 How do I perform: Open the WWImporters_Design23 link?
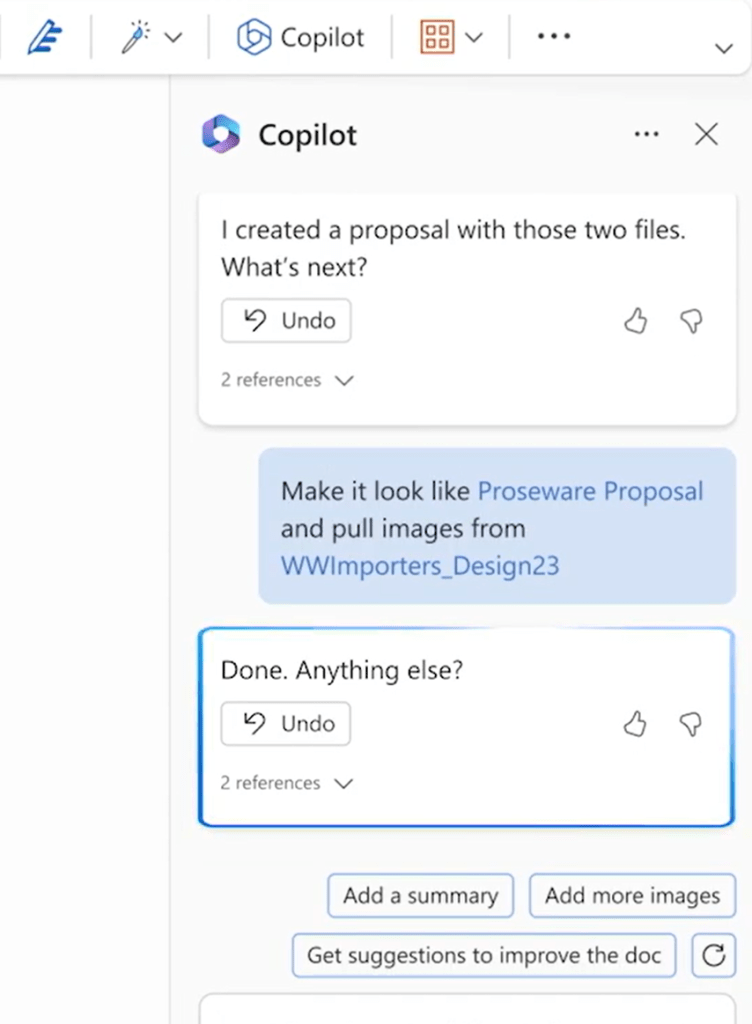click(420, 565)
